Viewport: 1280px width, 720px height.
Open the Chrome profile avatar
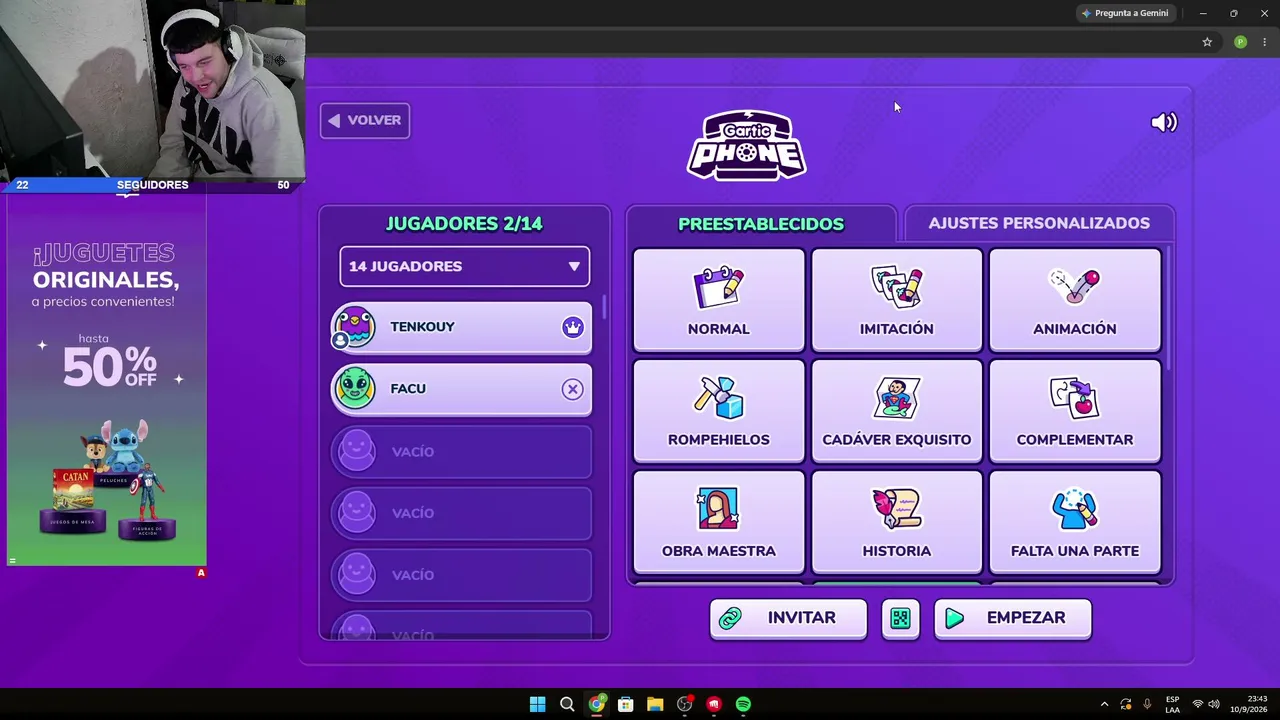(x=1240, y=42)
